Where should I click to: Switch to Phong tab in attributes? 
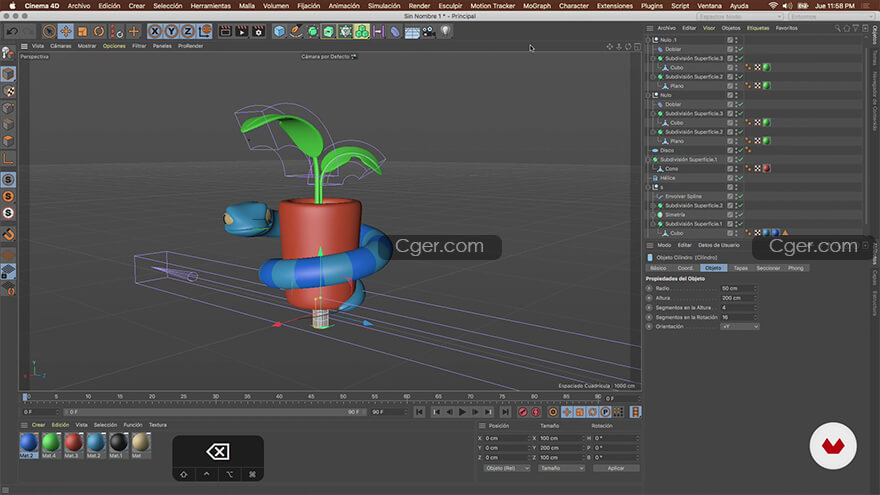tap(795, 268)
